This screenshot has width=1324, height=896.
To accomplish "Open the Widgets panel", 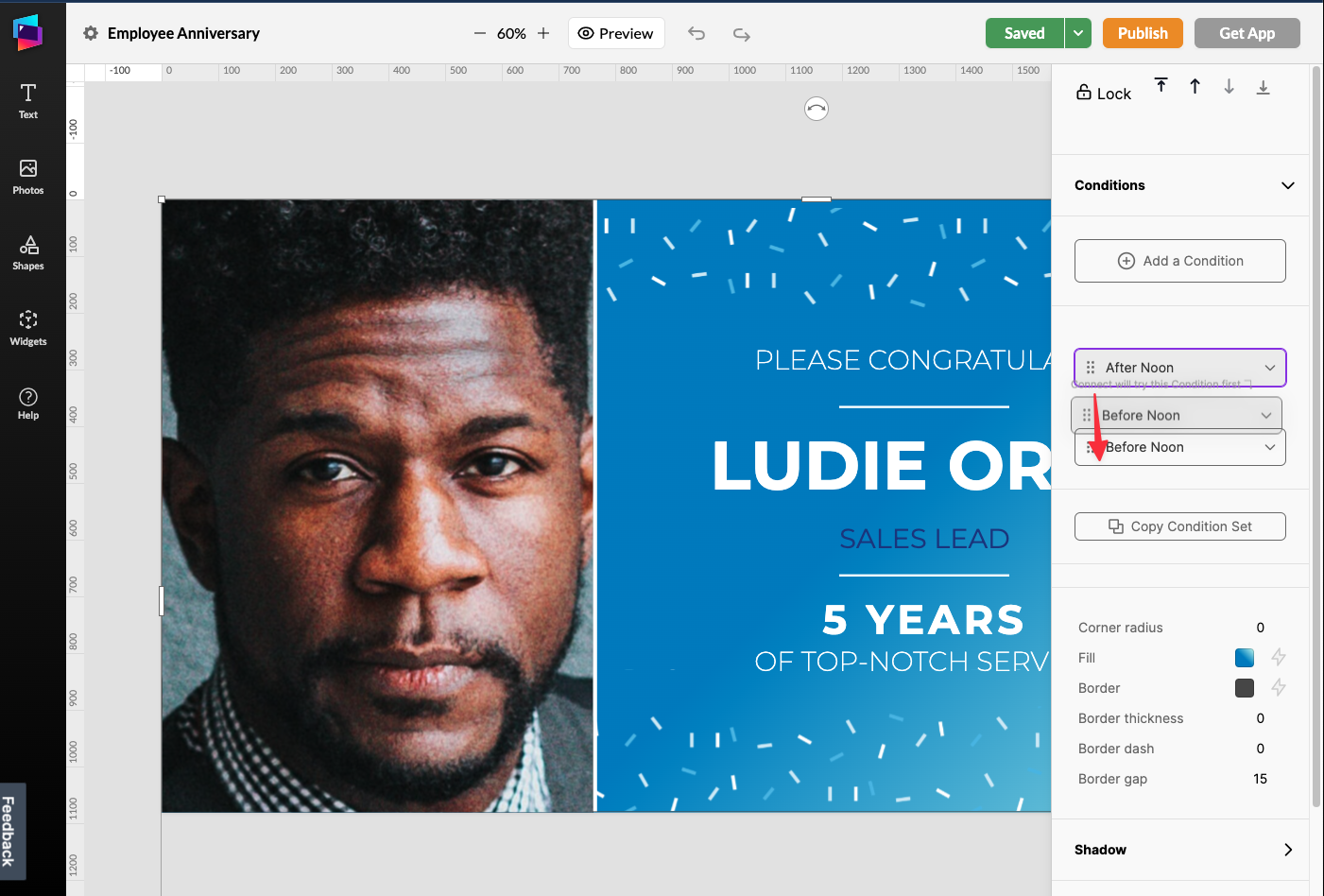I will [x=28, y=328].
